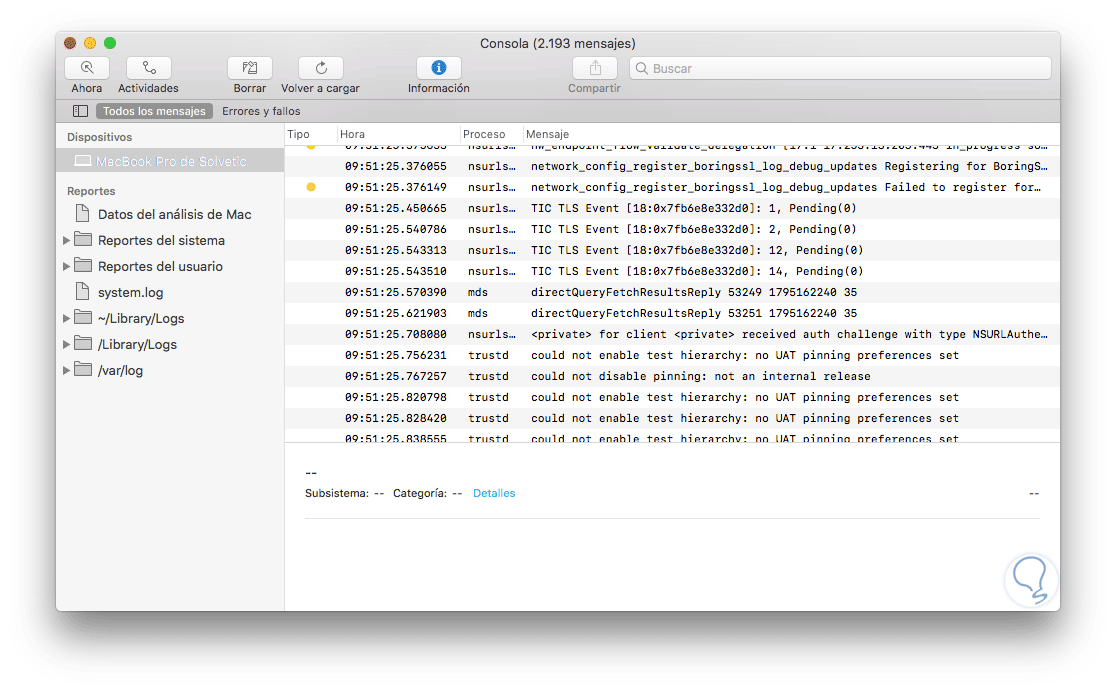Select the Reportes del sistema folder icon
The height and width of the screenshot is (691, 1116).
click(83, 239)
